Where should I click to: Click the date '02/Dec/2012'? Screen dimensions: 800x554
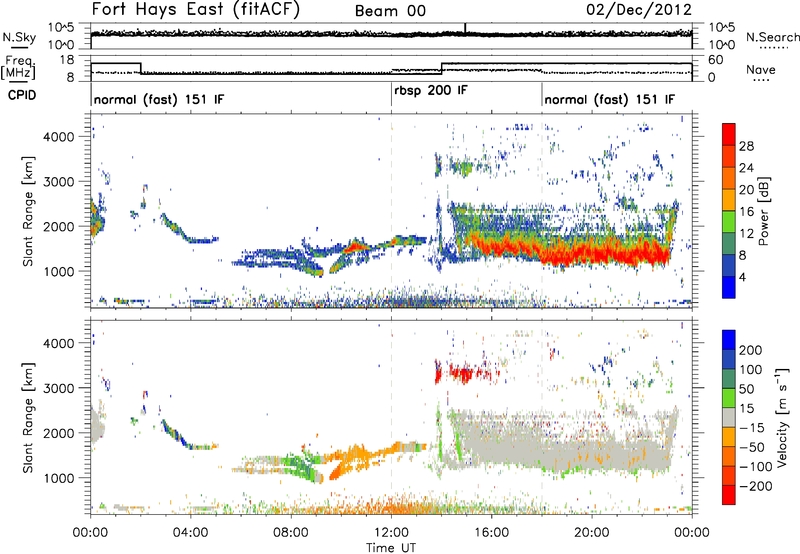coord(639,9)
